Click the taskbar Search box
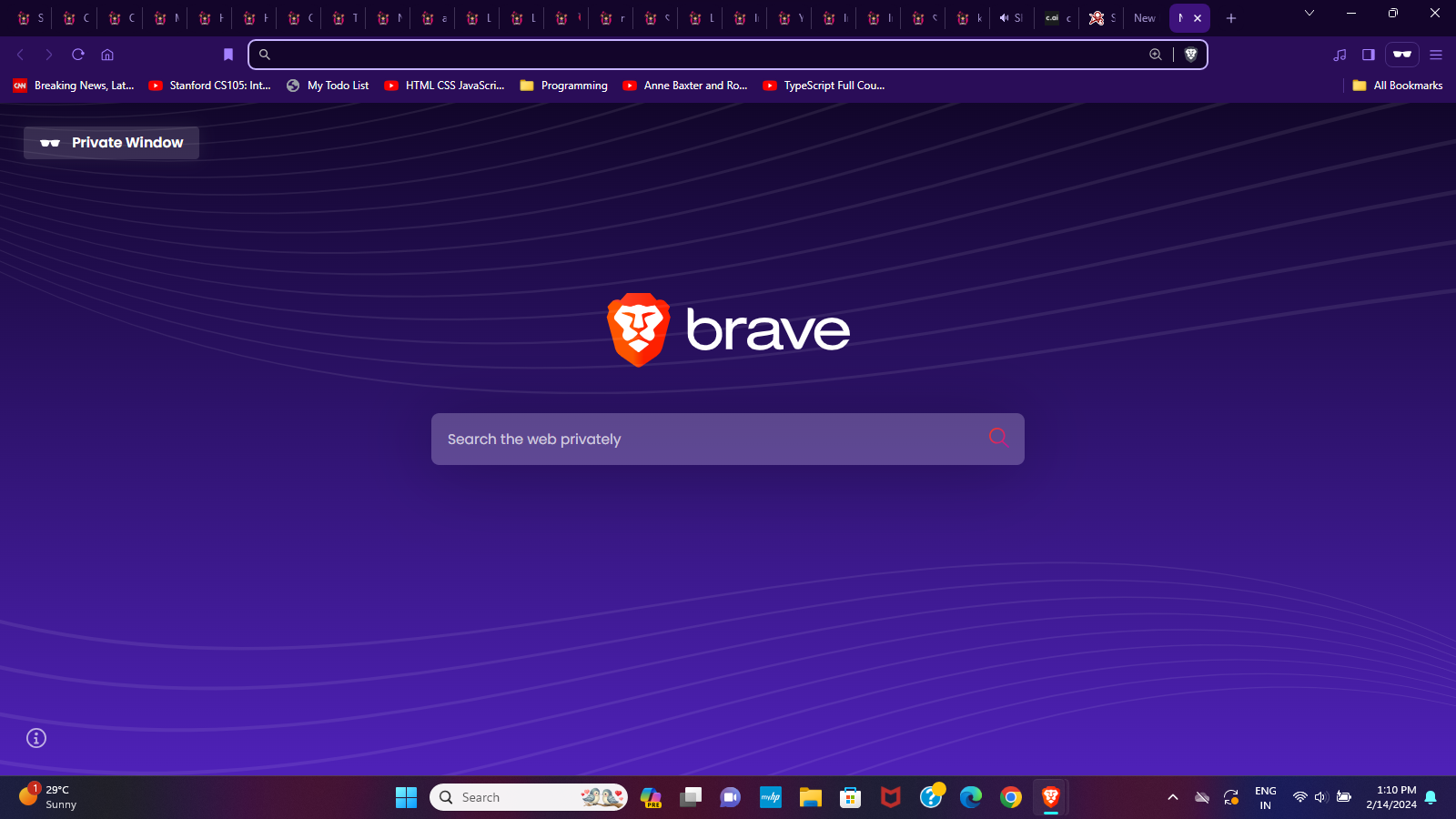The image size is (1456, 819). 529,797
